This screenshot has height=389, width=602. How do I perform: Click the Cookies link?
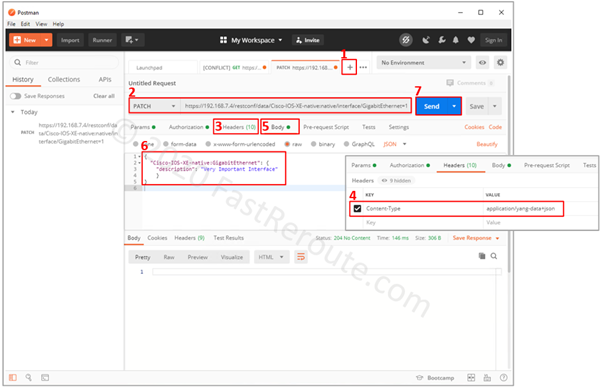click(x=474, y=127)
